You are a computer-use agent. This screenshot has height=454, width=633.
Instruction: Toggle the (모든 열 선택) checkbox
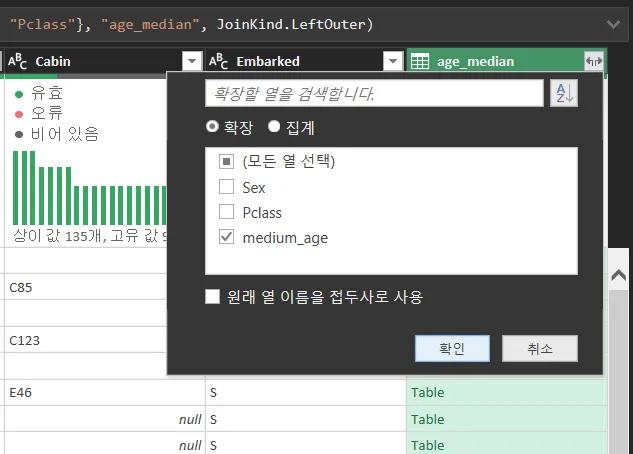click(x=226, y=161)
